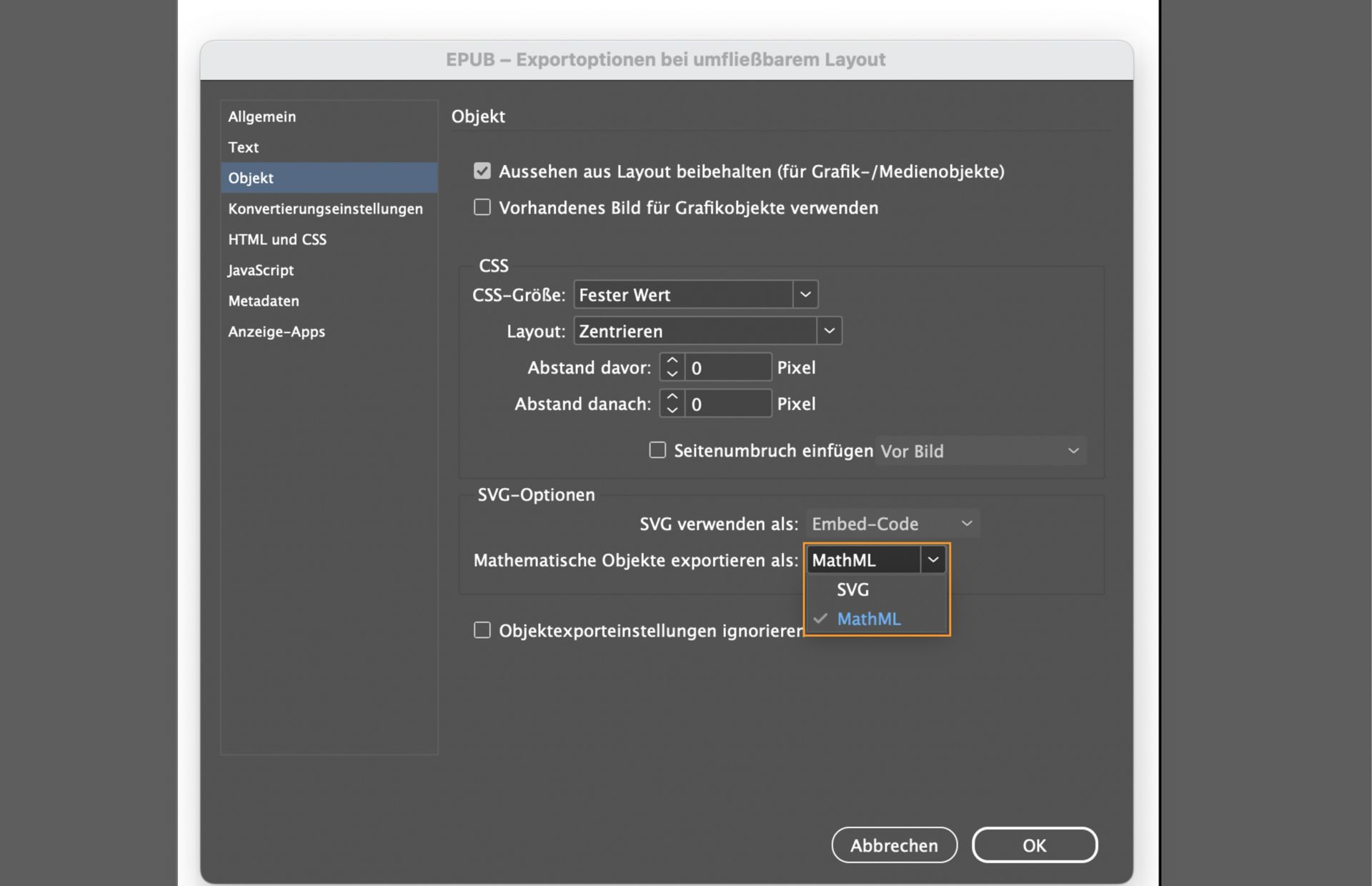Select SVG from the open dropdown list

[x=852, y=589]
